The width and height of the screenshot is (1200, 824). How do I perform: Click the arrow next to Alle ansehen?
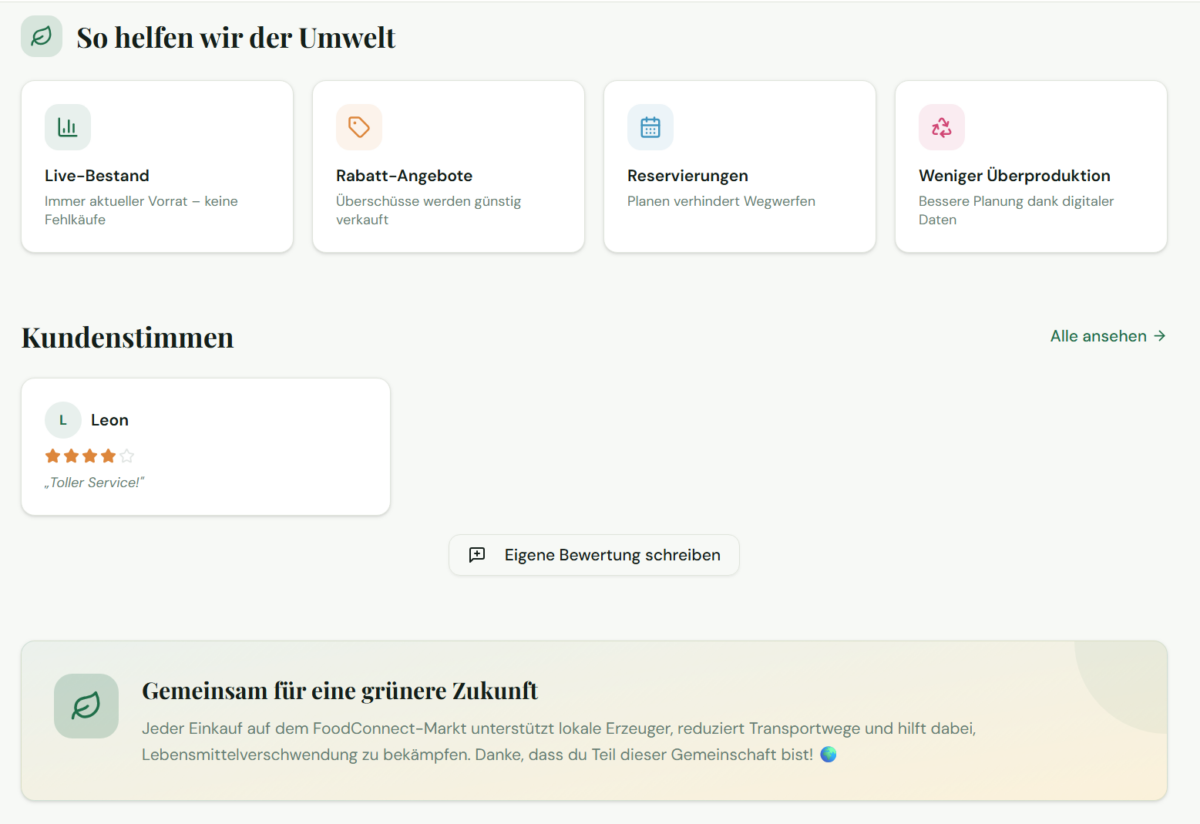click(1160, 336)
